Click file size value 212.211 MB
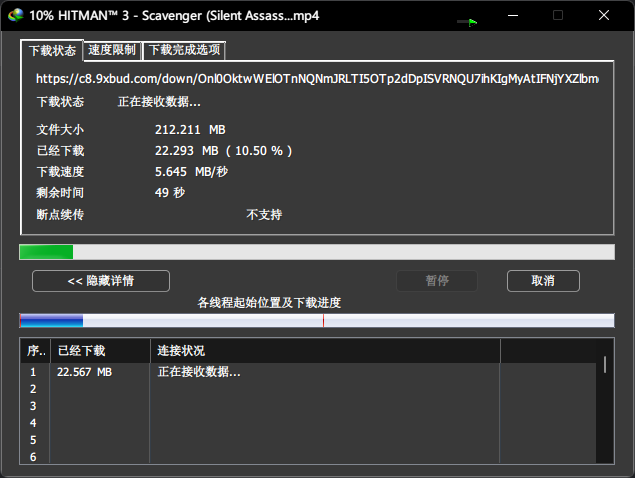Image resolution: width=635 pixels, height=478 pixels. tap(190, 130)
